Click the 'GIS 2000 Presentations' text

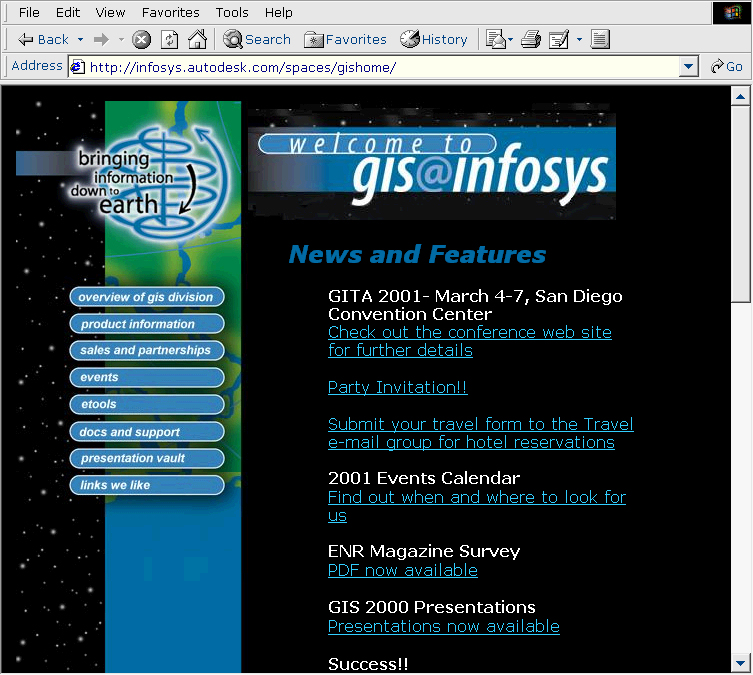[x=431, y=607]
